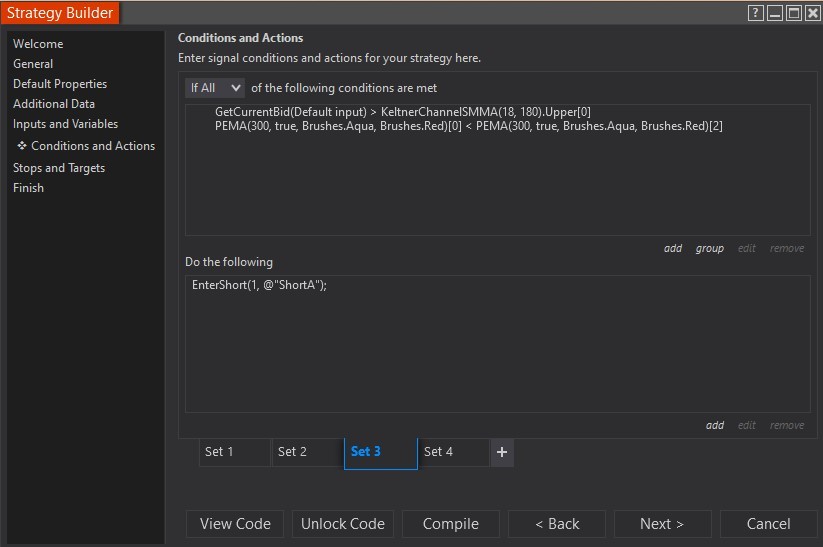Switch to the Set 1 tab
The height and width of the screenshot is (547, 823).
click(234, 452)
